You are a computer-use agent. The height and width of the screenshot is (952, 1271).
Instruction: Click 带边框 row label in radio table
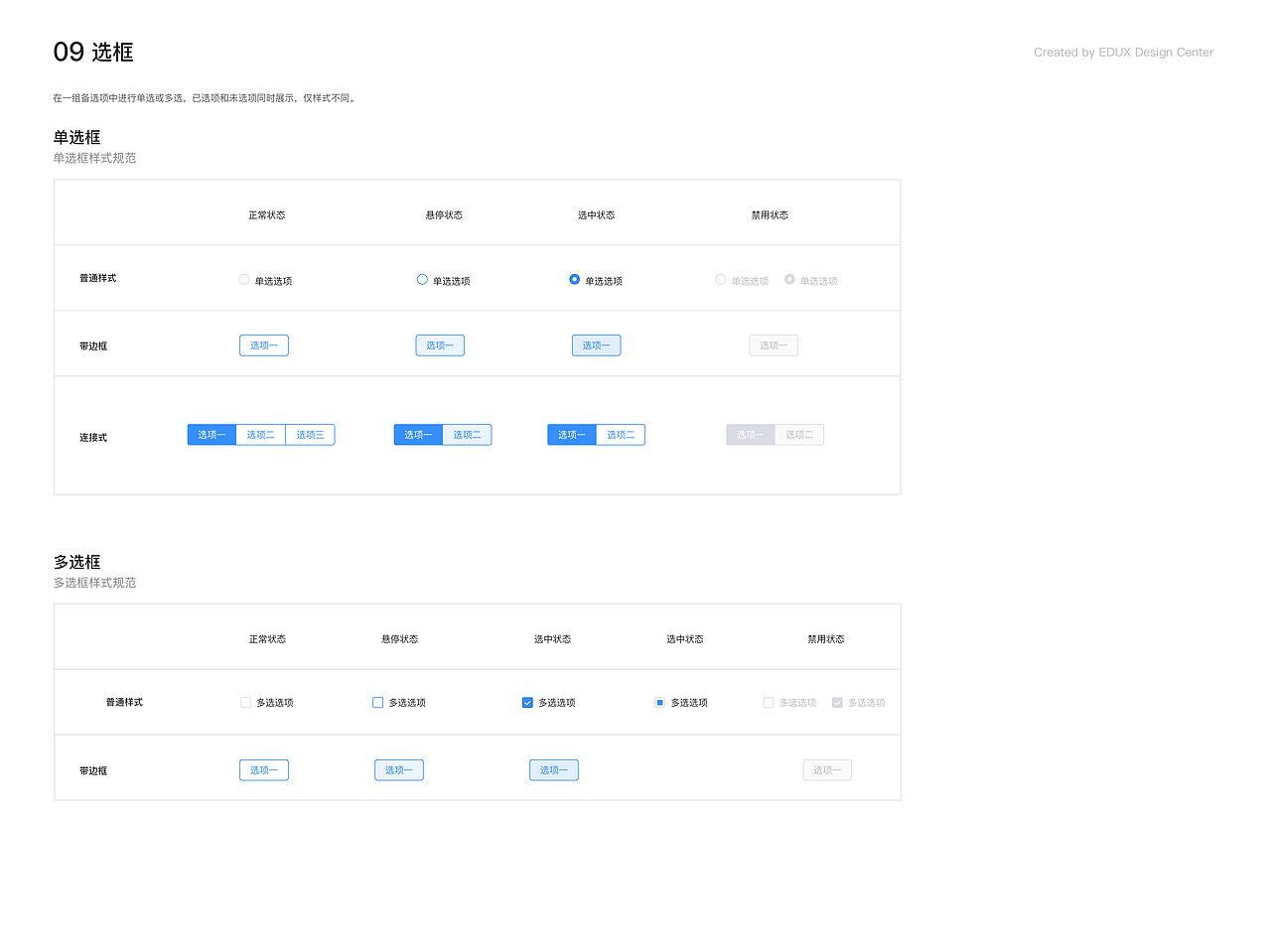pos(93,346)
